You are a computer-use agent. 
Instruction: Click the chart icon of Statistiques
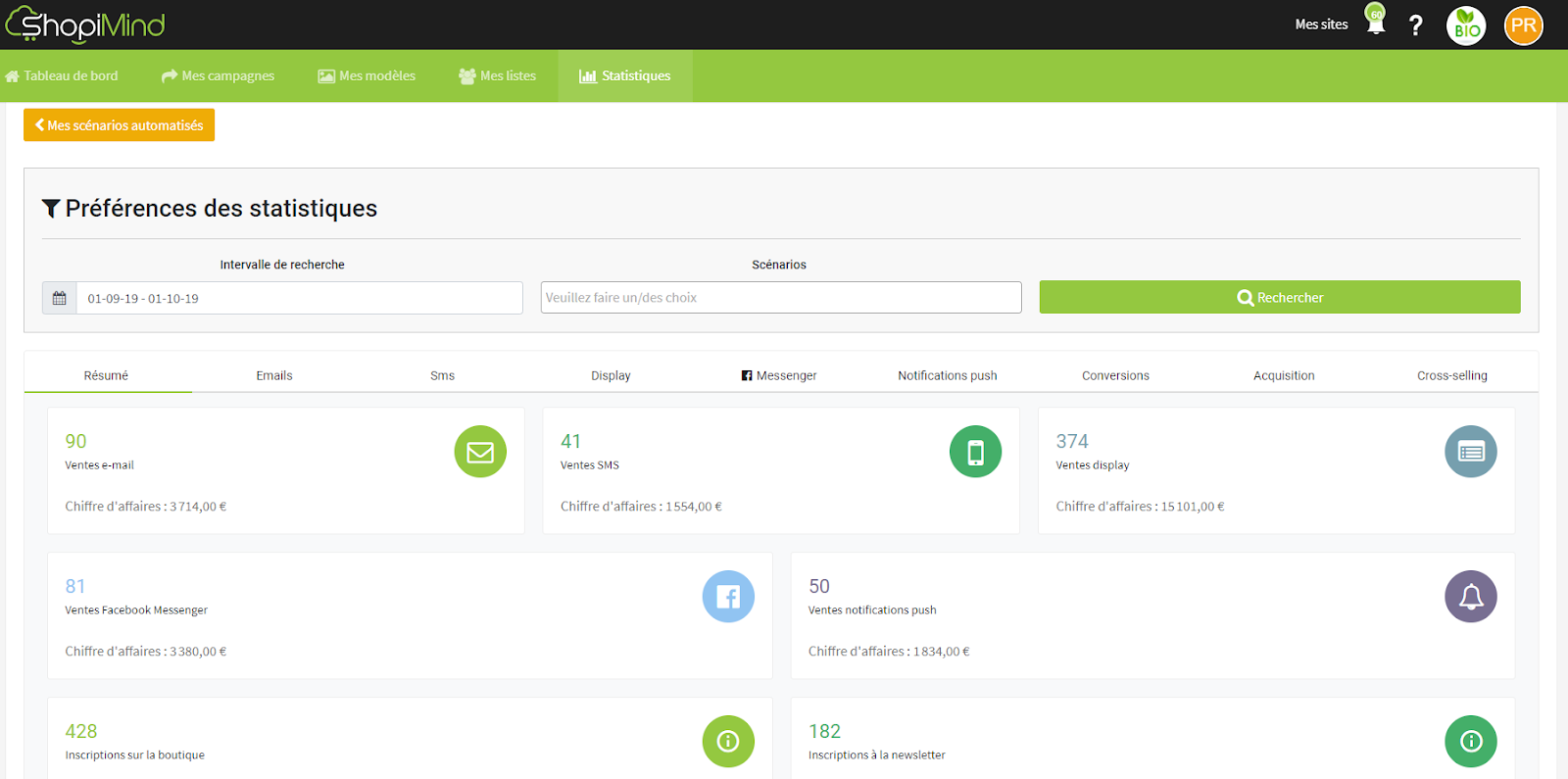click(588, 75)
